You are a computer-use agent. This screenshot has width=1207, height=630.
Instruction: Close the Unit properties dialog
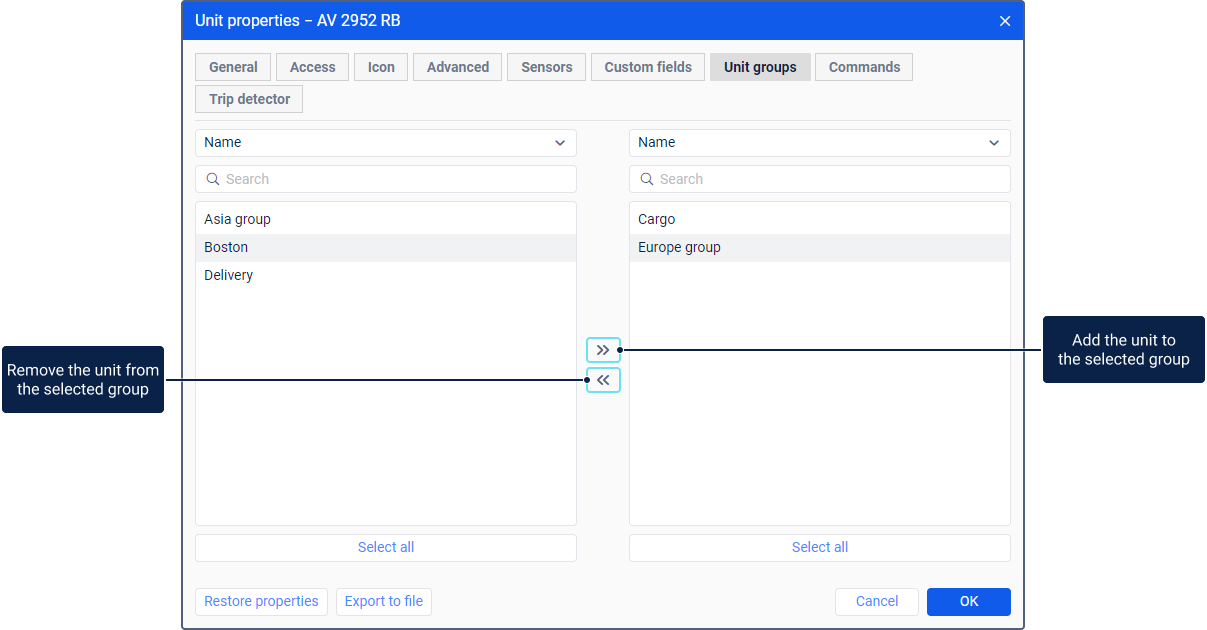click(x=1005, y=21)
